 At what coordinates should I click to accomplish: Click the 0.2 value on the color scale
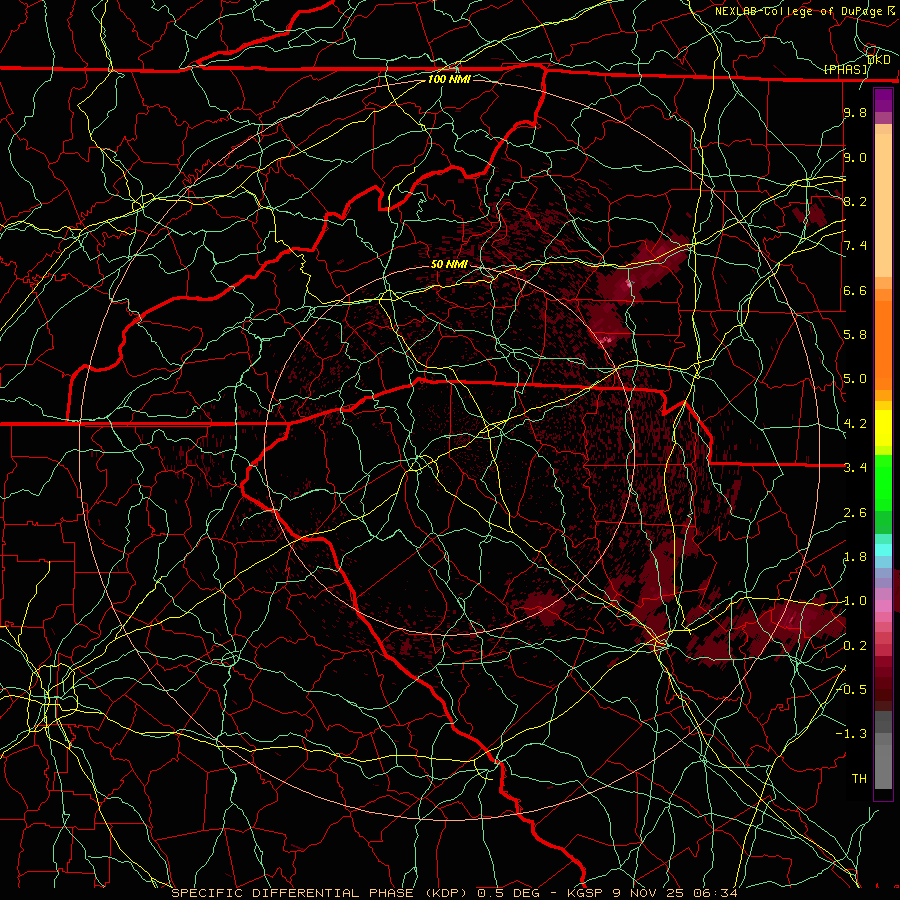point(855,646)
